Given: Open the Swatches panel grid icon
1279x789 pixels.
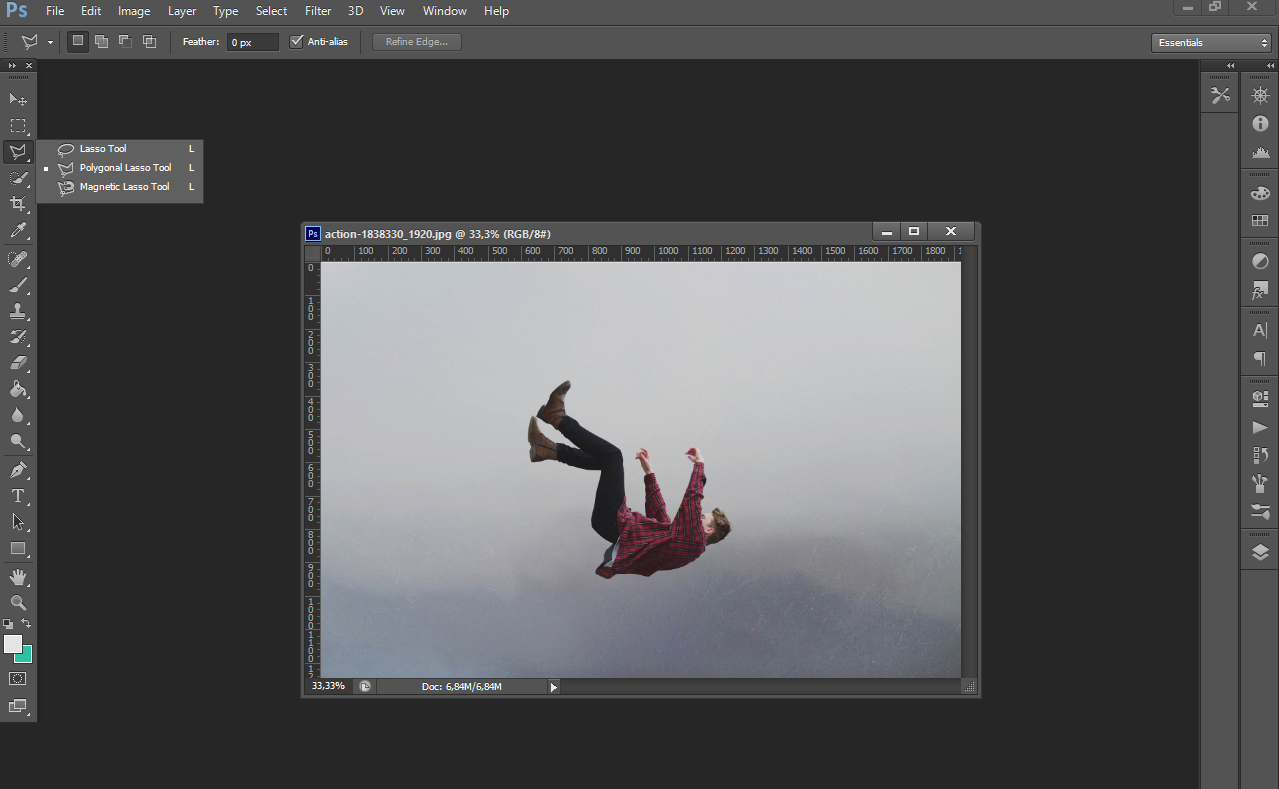Looking at the screenshot, I should coord(1260,221).
